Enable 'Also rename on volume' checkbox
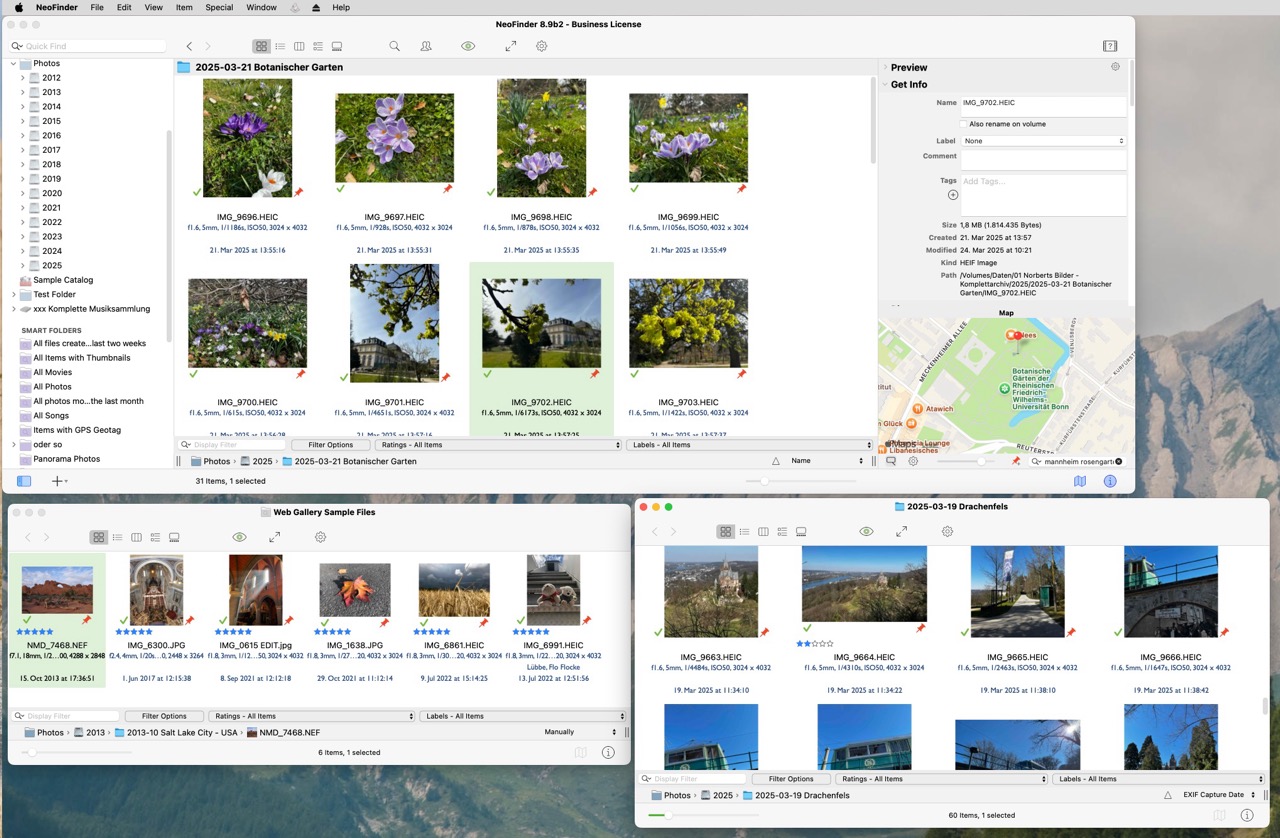The width and height of the screenshot is (1280, 838). click(x=963, y=124)
